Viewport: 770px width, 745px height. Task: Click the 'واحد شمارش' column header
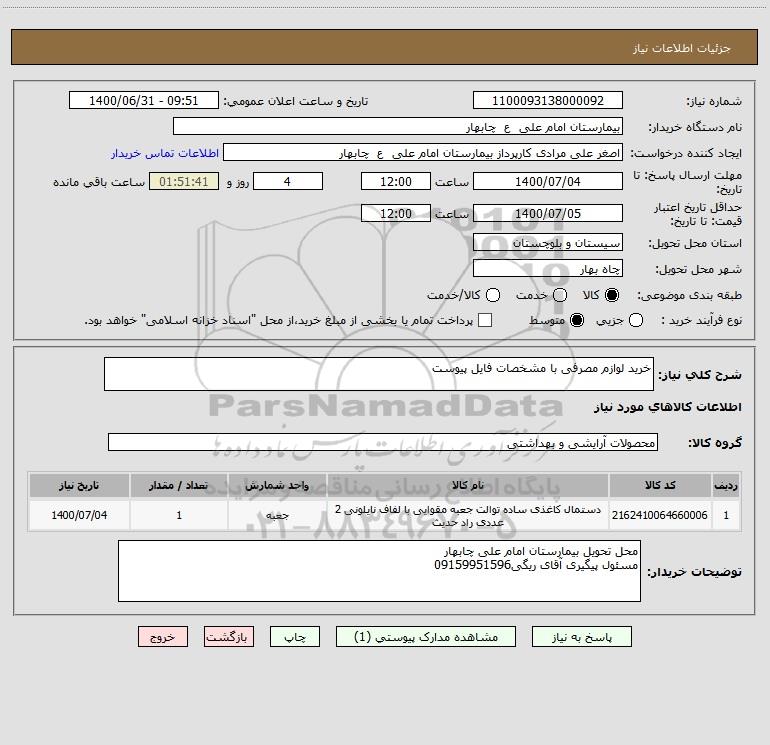[x=277, y=485]
